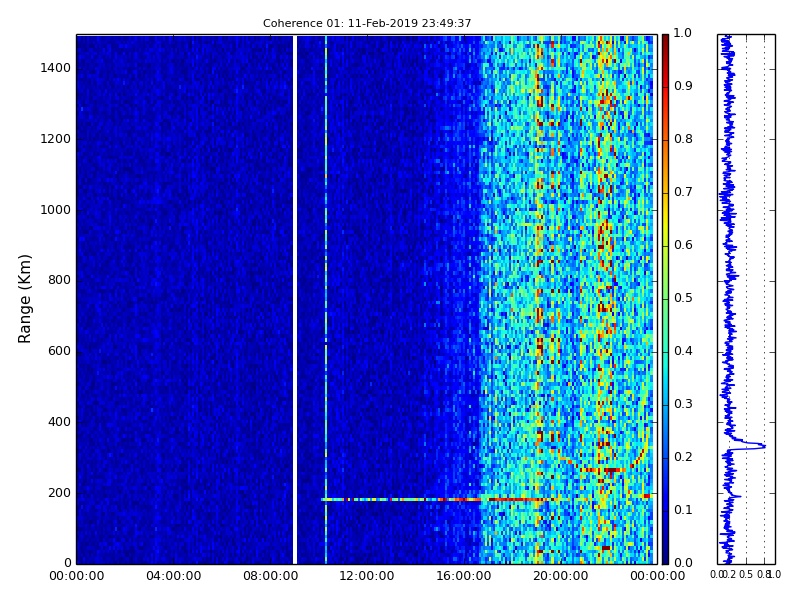Click the x-axis time label 12:00:00
The height and width of the screenshot is (600, 800).
[x=367, y=576]
